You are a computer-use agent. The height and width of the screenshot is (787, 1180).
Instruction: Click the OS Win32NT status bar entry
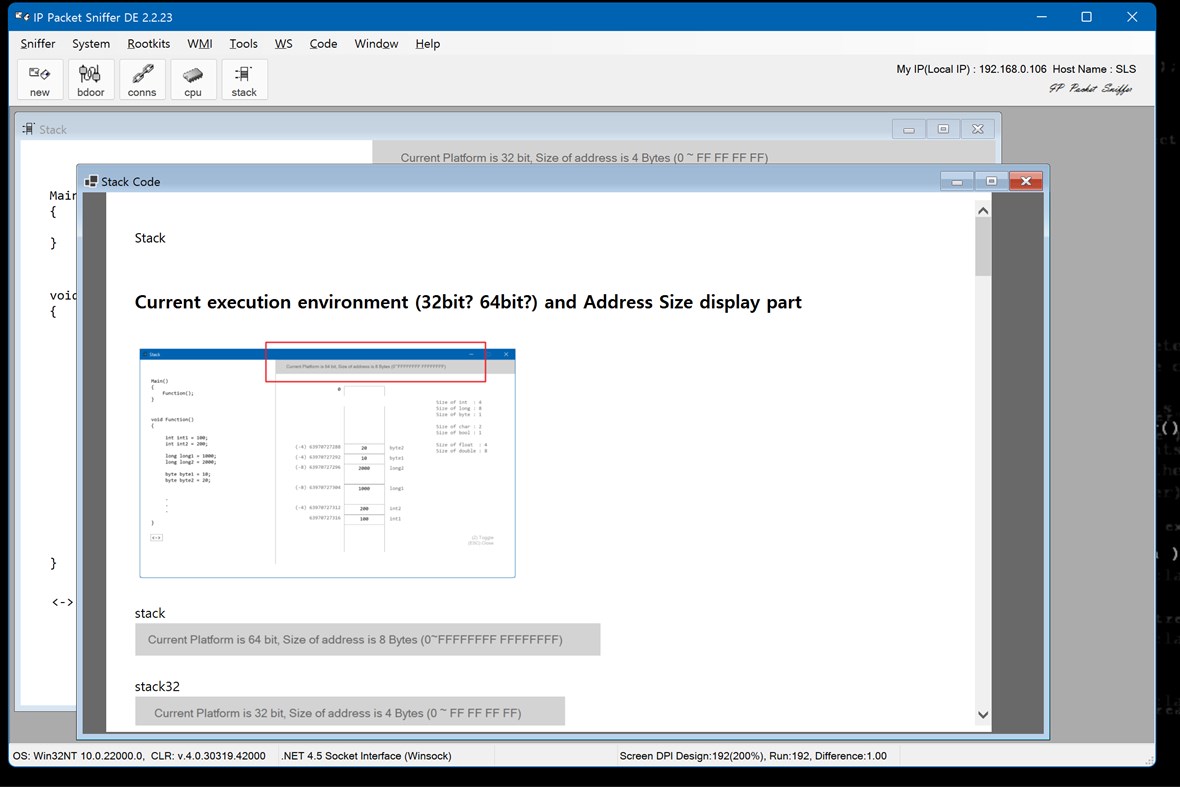tap(139, 755)
